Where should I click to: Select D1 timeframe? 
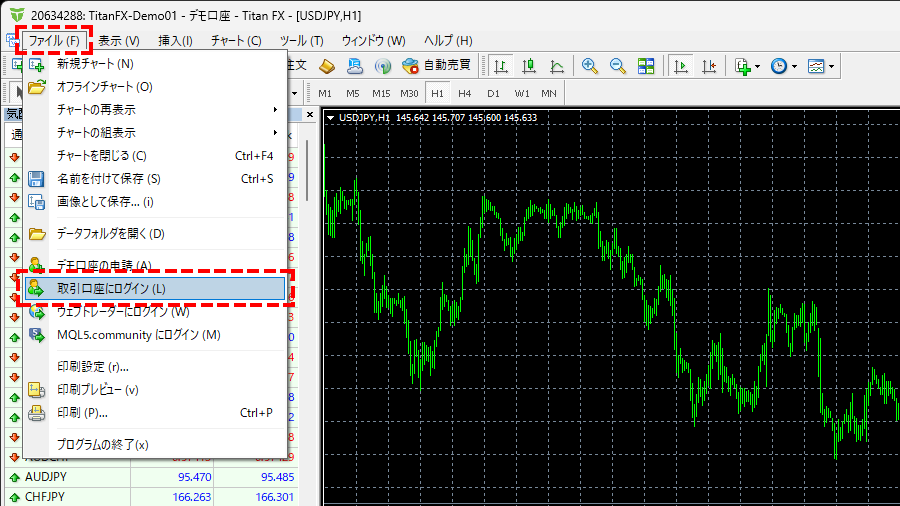click(493, 94)
